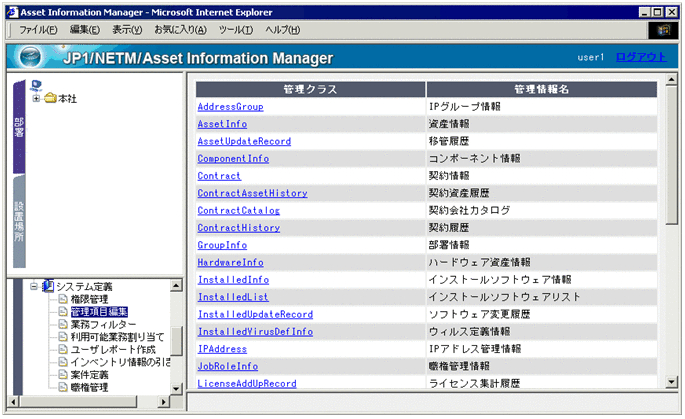The height and width of the screenshot is (419, 685).
Task: Click page icon beside 案件定義
Action: 63,374
